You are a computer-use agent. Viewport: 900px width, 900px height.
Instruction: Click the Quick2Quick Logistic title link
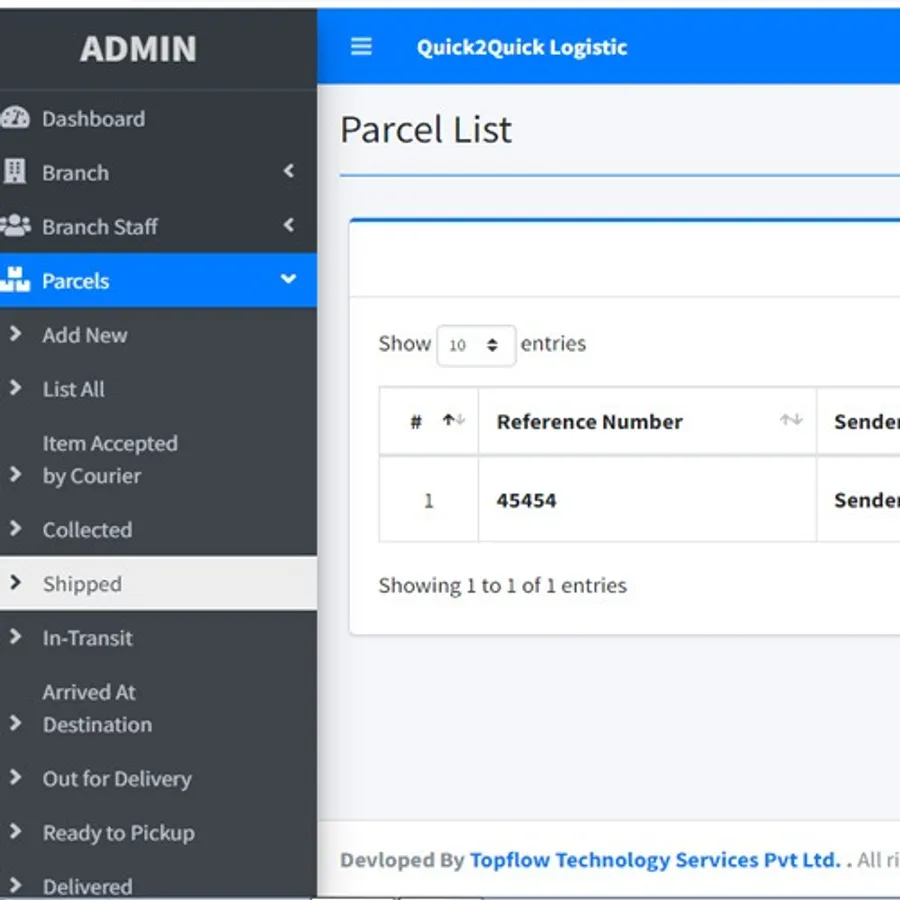522,47
